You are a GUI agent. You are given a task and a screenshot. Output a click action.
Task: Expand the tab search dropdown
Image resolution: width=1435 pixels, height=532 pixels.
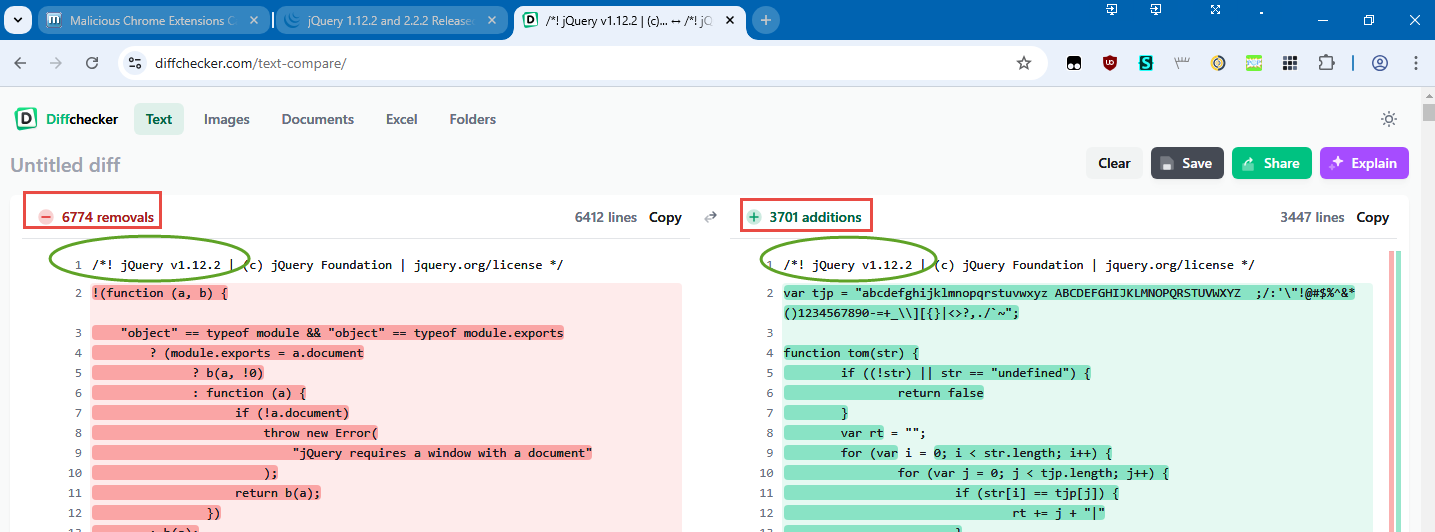(17, 20)
